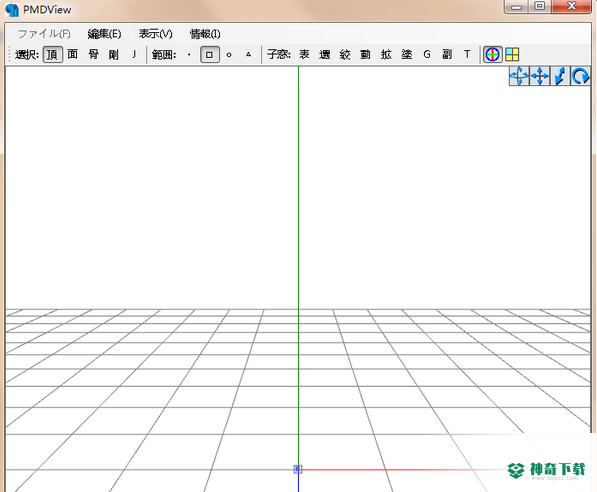597x492 pixels.
Task: Open the T sub-window
Action: tap(467, 54)
